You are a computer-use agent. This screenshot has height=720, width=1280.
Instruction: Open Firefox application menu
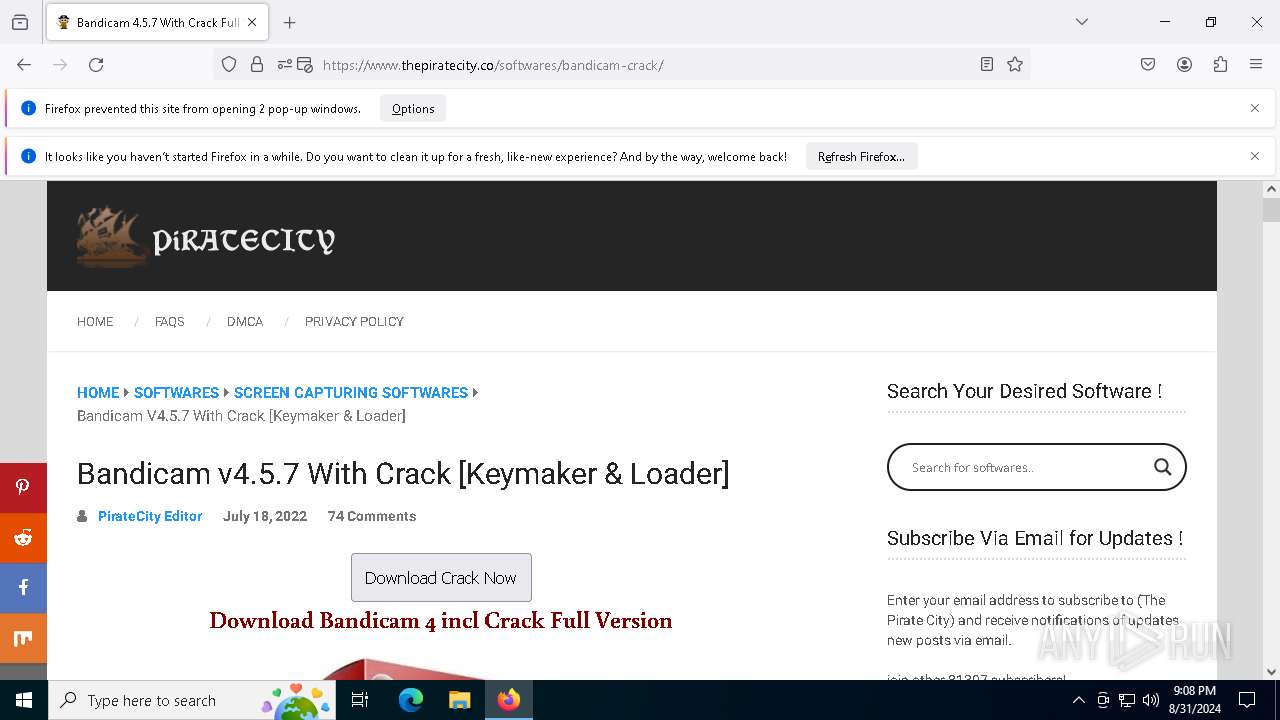1256,65
